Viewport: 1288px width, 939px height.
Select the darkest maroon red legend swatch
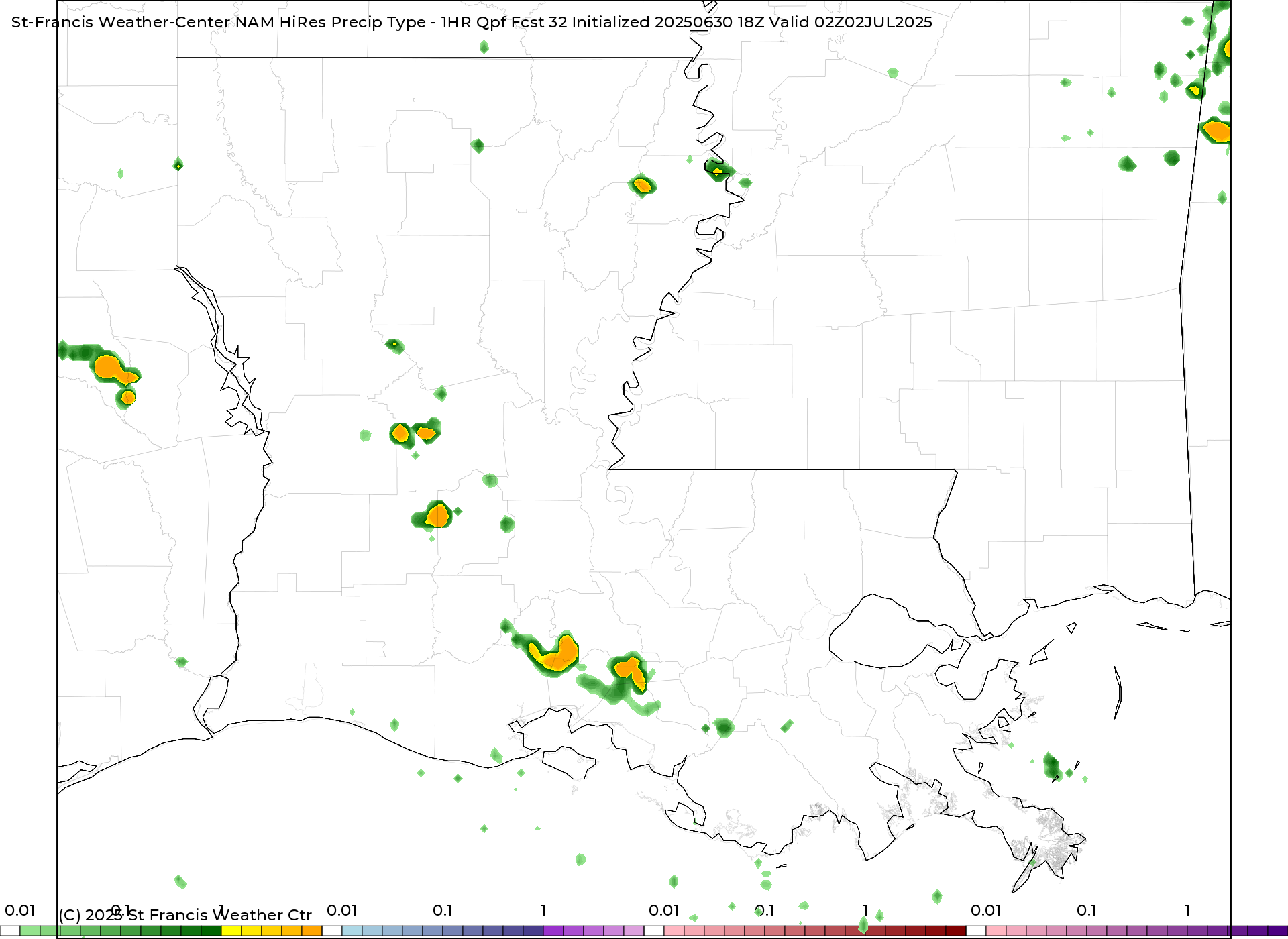(x=956, y=931)
